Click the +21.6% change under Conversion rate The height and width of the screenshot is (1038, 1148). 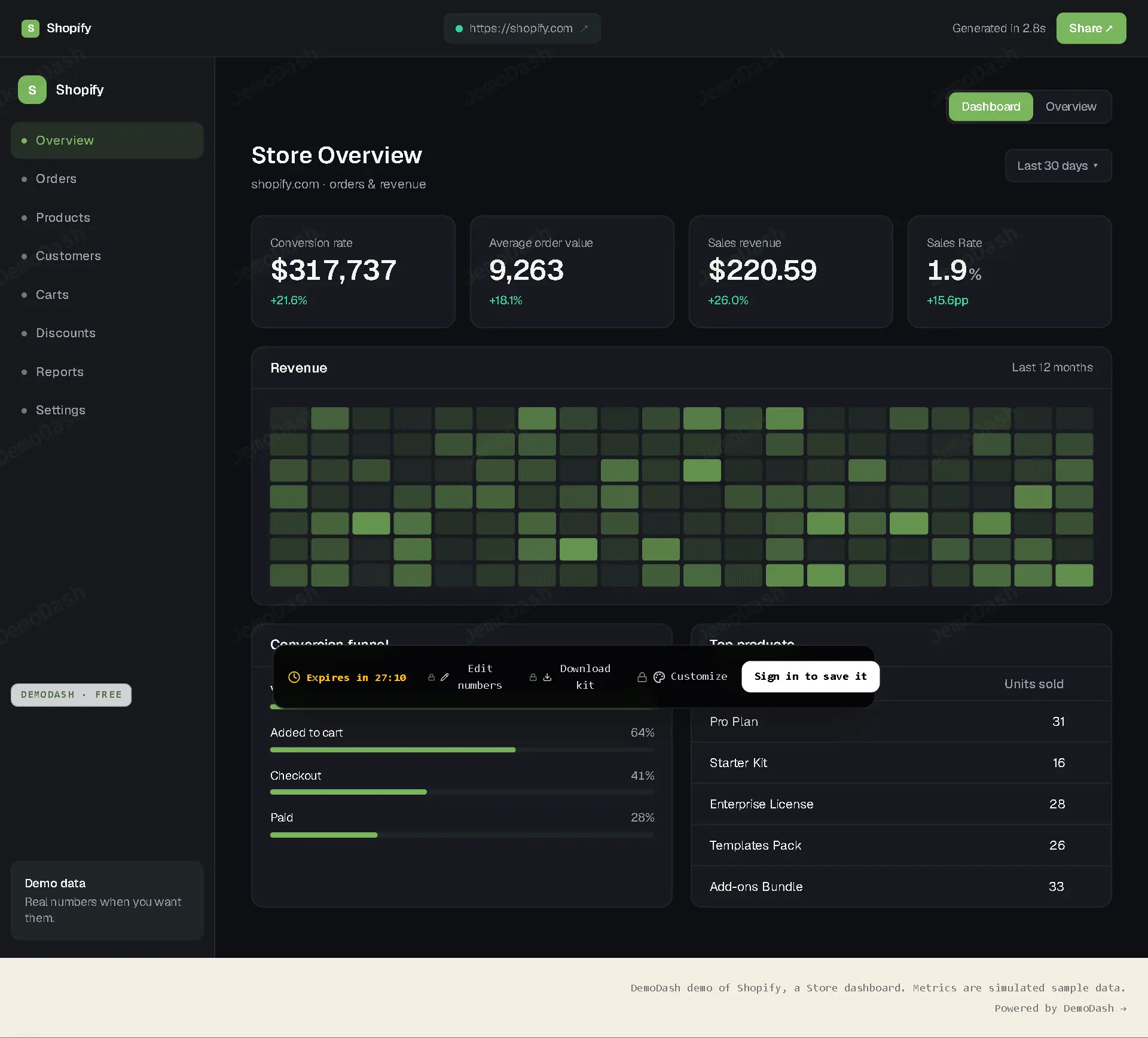point(289,300)
